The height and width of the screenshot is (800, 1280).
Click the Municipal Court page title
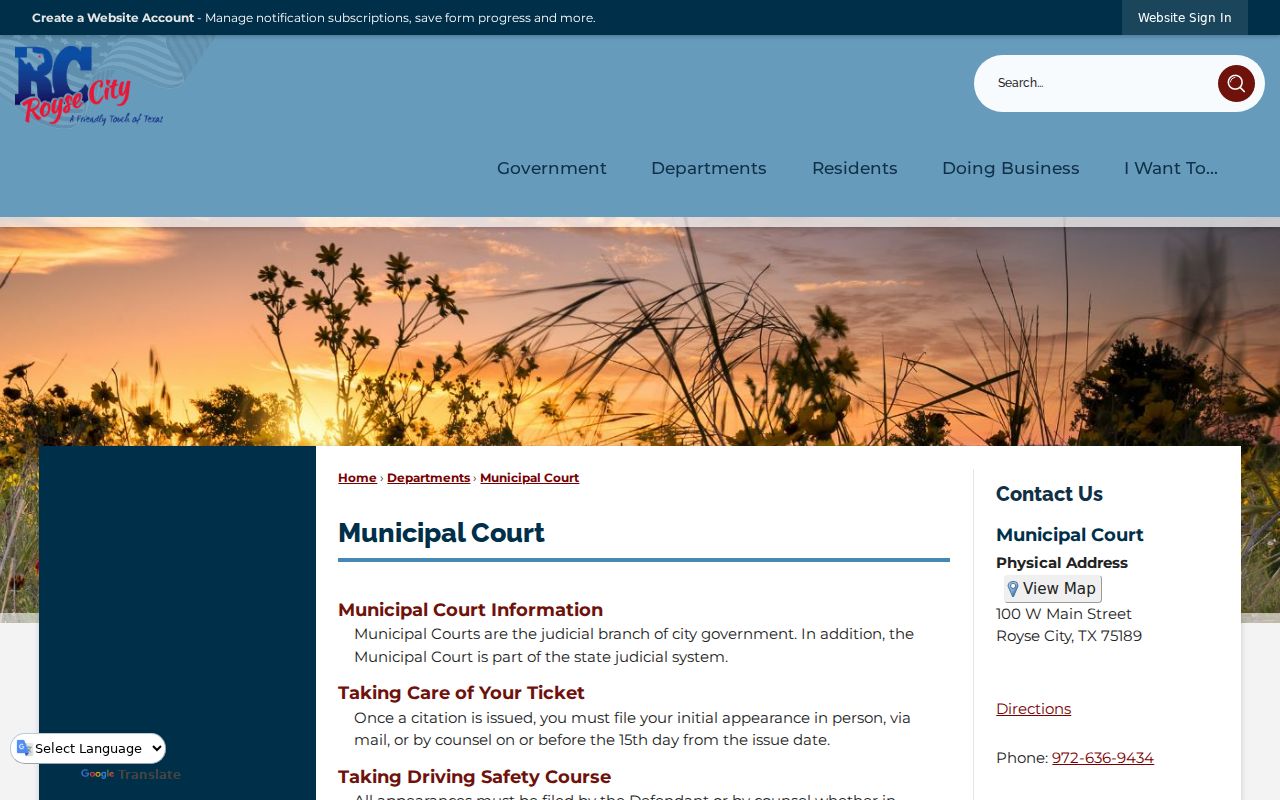(x=441, y=533)
